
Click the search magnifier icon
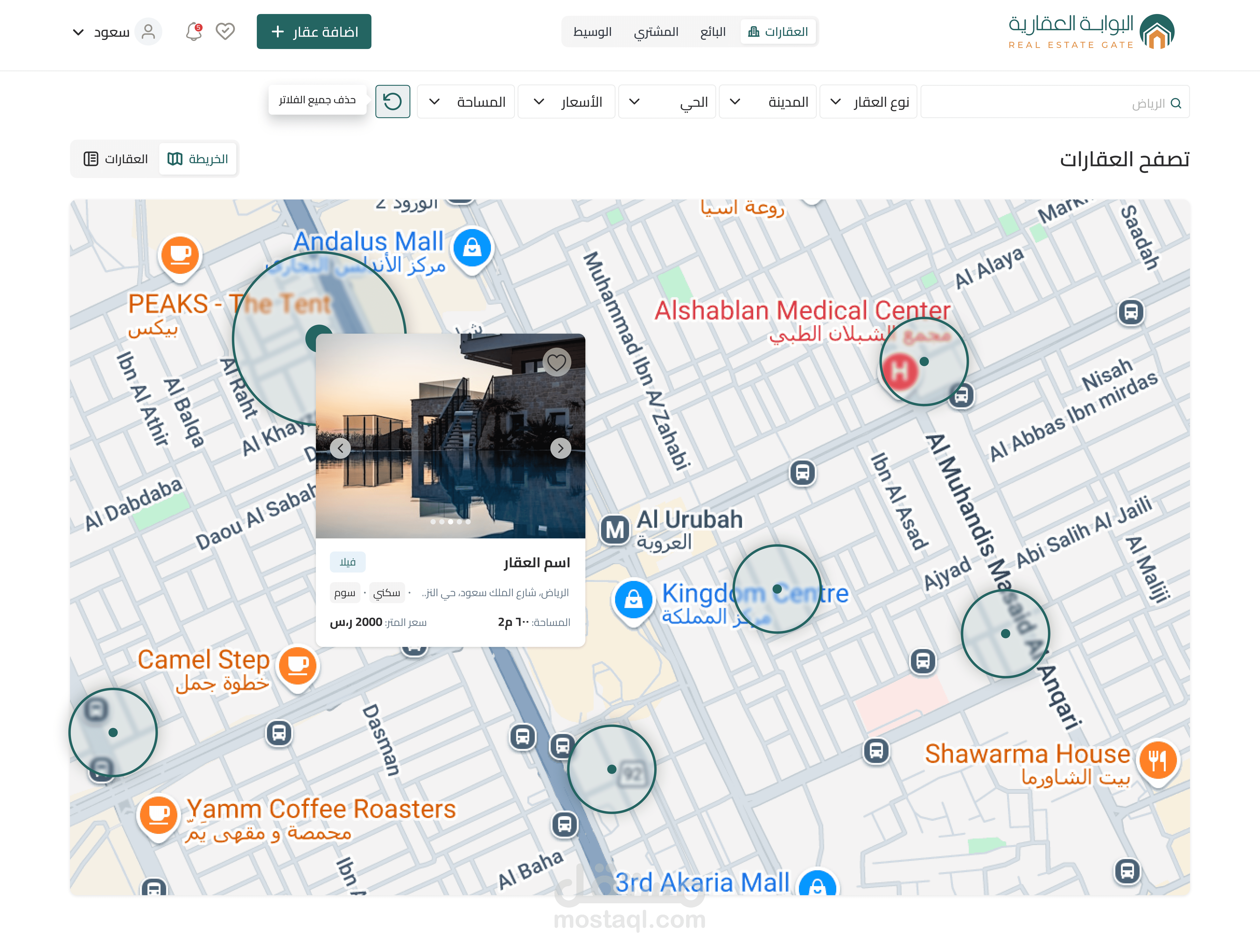click(1176, 103)
